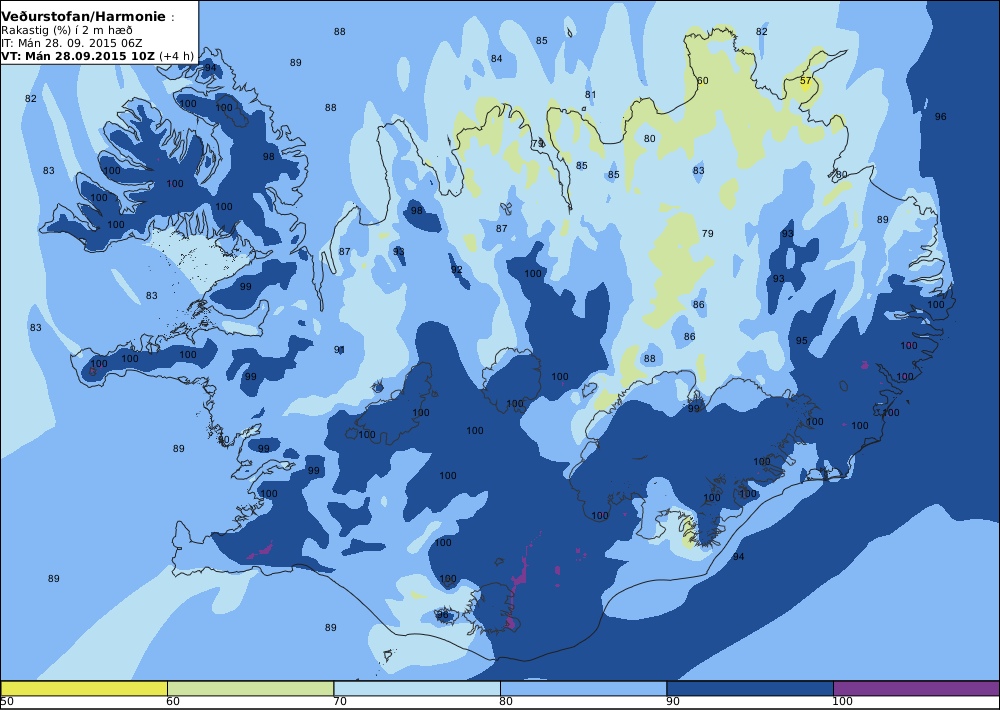Click the humidity value '57' on the map
1000x710 pixels.
point(805,80)
